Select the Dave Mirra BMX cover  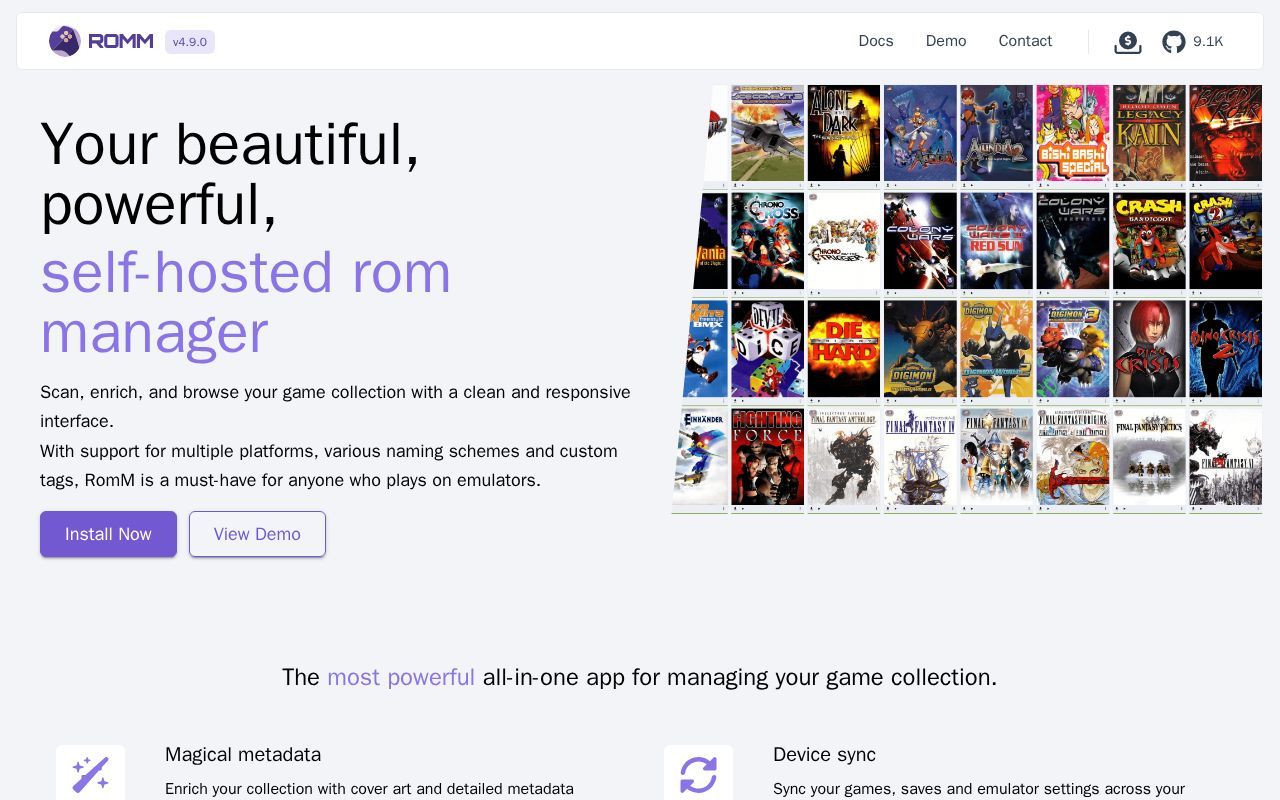click(706, 349)
